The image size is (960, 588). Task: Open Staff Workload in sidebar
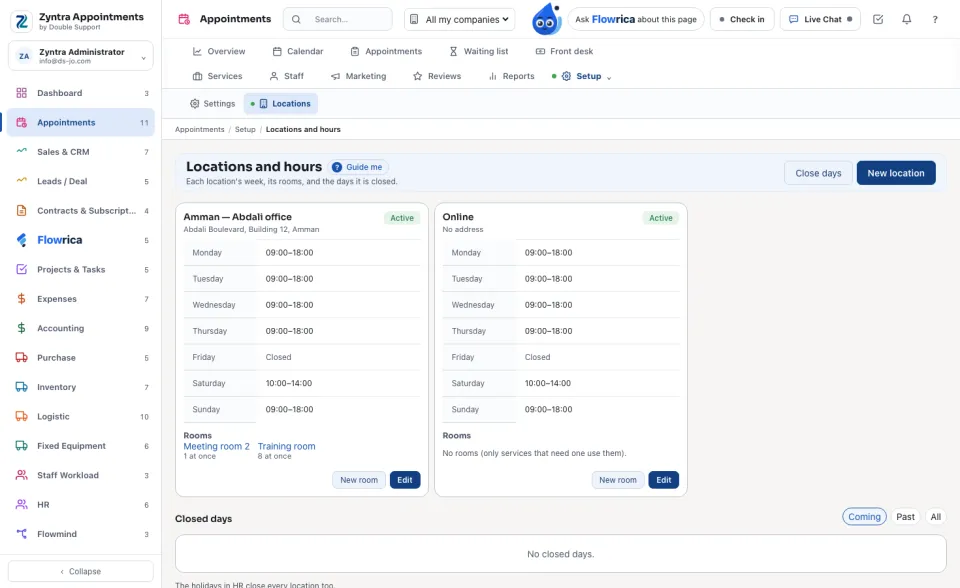coord(81,475)
